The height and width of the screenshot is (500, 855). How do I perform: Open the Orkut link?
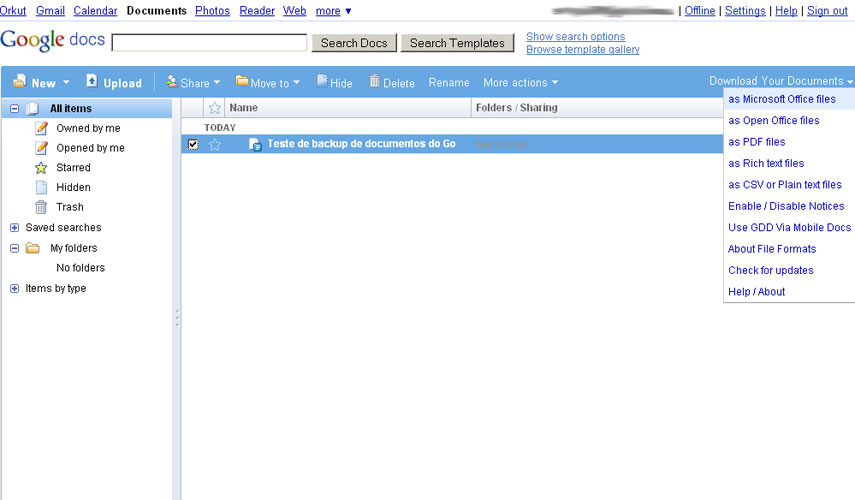pos(13,10)
